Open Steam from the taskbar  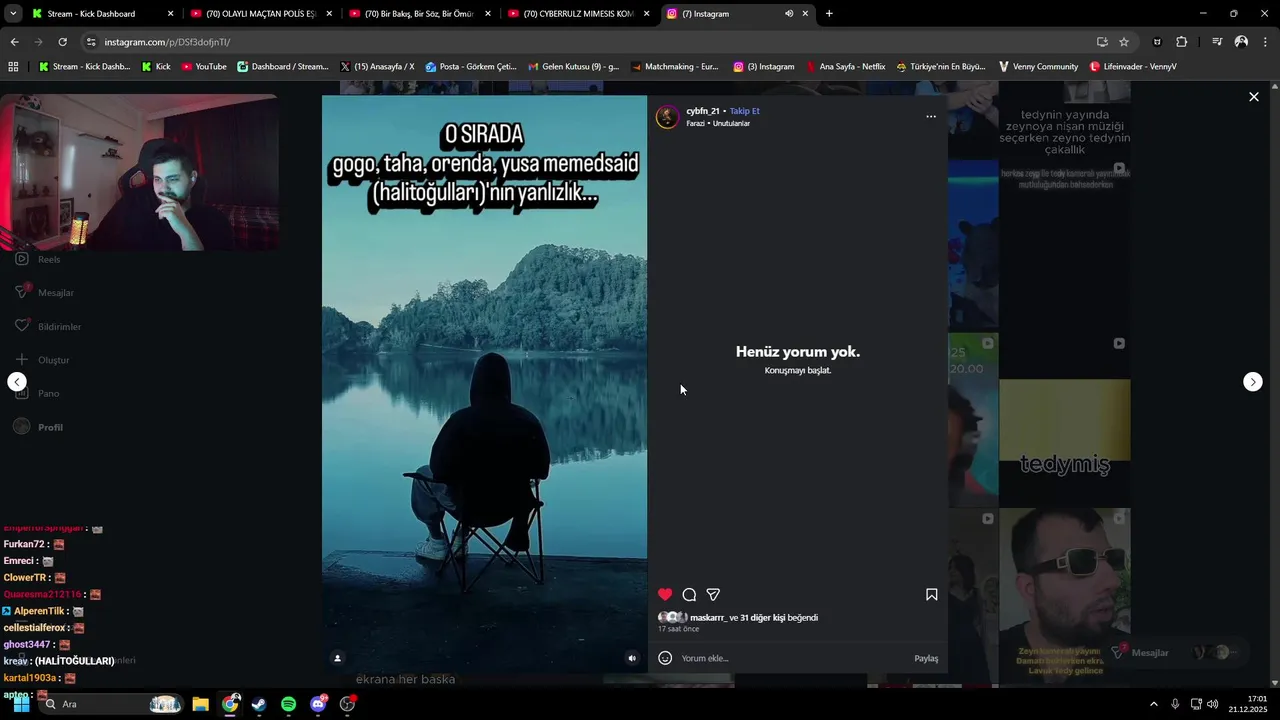click(x=259, y=704)
